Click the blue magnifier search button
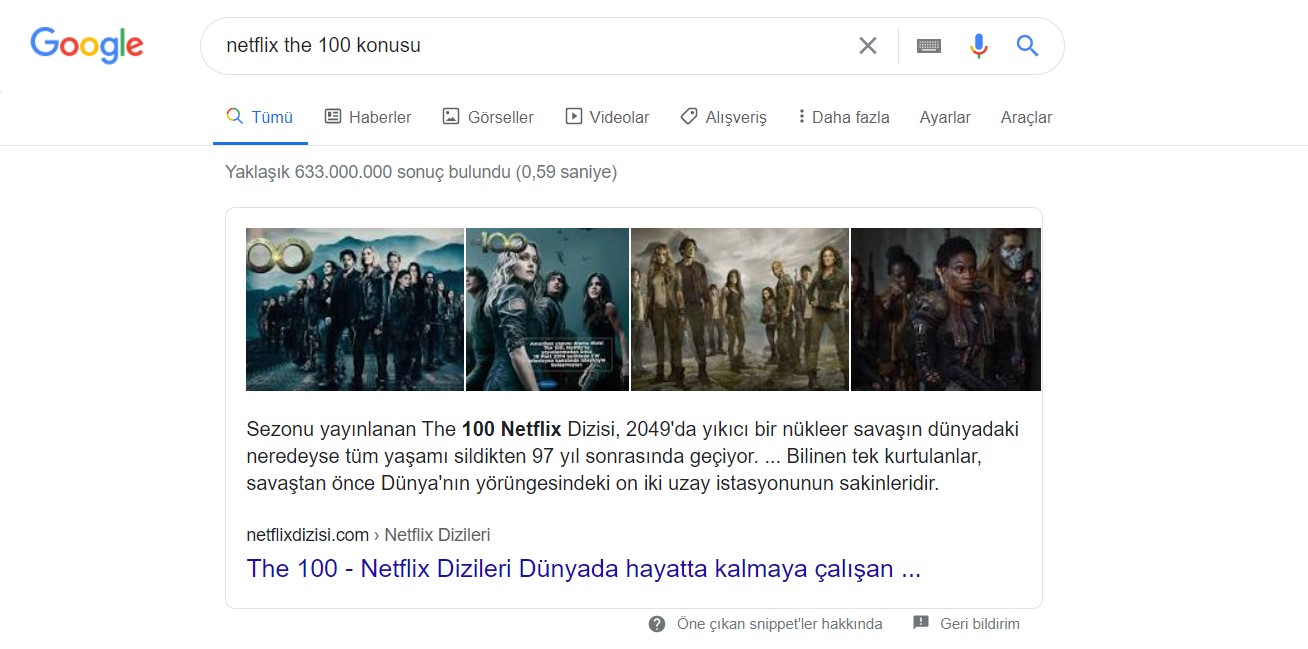Screen dimensions: 1308x649 coord(1027,45)
